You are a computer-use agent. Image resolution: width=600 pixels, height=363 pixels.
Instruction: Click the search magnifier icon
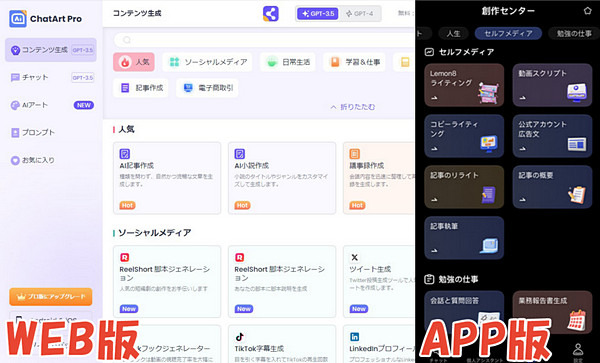(x=127, y=40)
